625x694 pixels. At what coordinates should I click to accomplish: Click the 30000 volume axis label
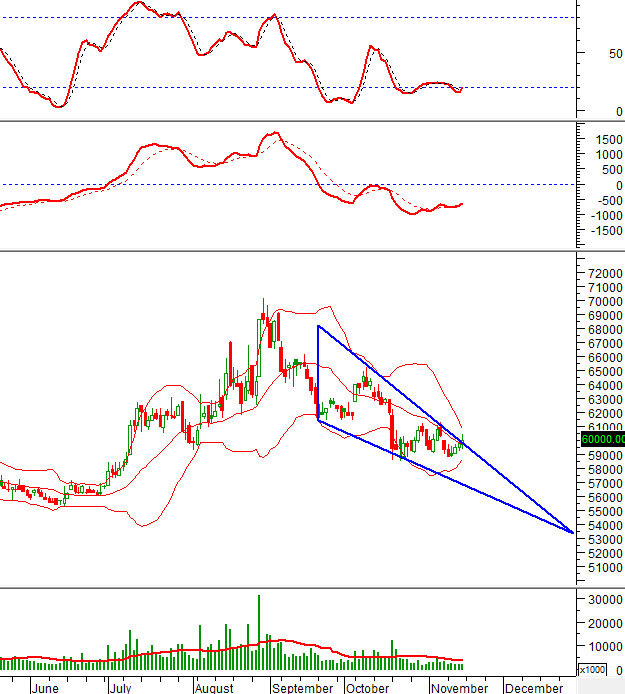pyautogui.click(x=606, y=598)
